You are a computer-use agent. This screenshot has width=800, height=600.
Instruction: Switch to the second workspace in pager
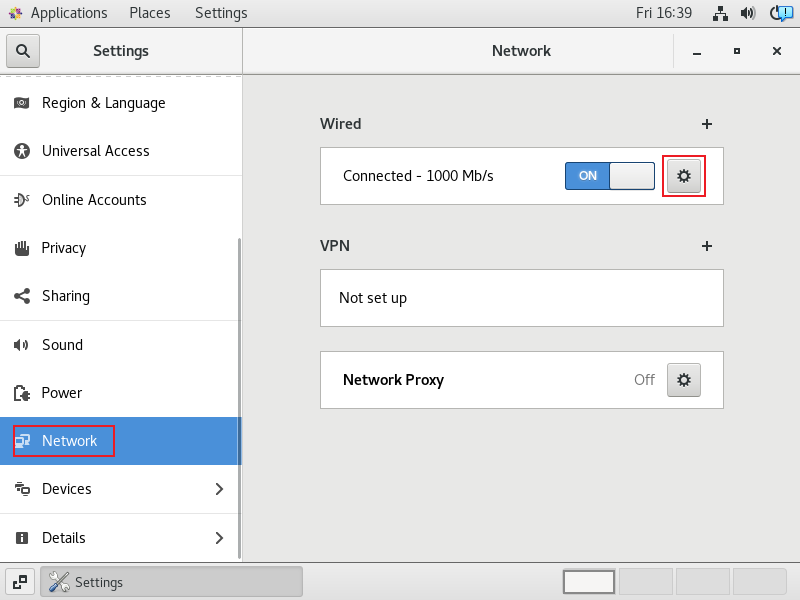645,582
